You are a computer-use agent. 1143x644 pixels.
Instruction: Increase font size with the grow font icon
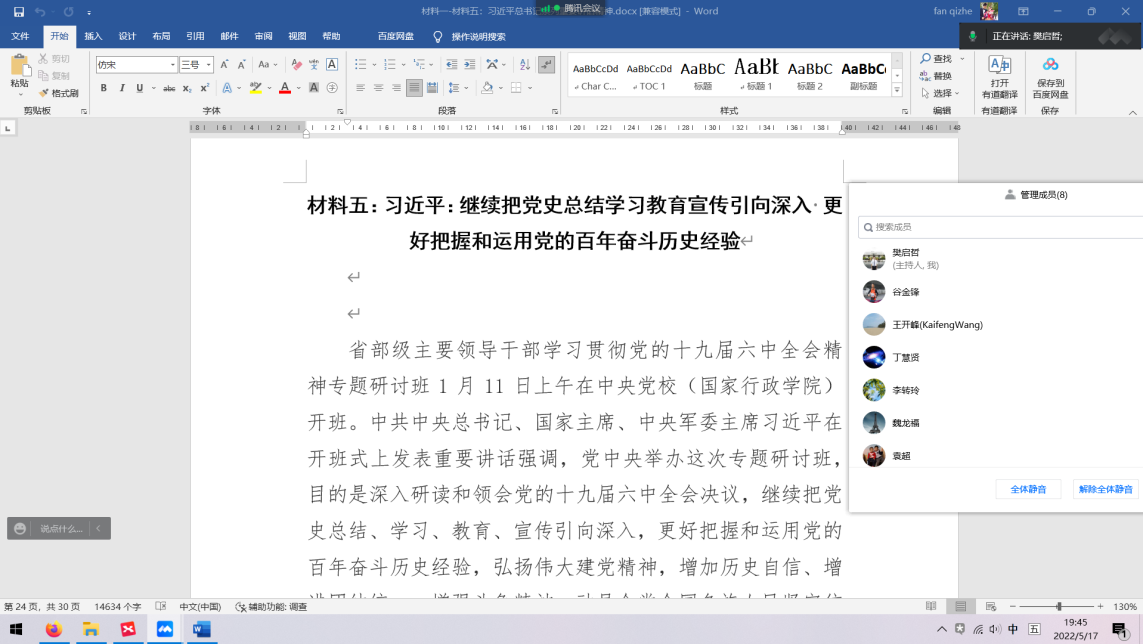pos(225,65)
